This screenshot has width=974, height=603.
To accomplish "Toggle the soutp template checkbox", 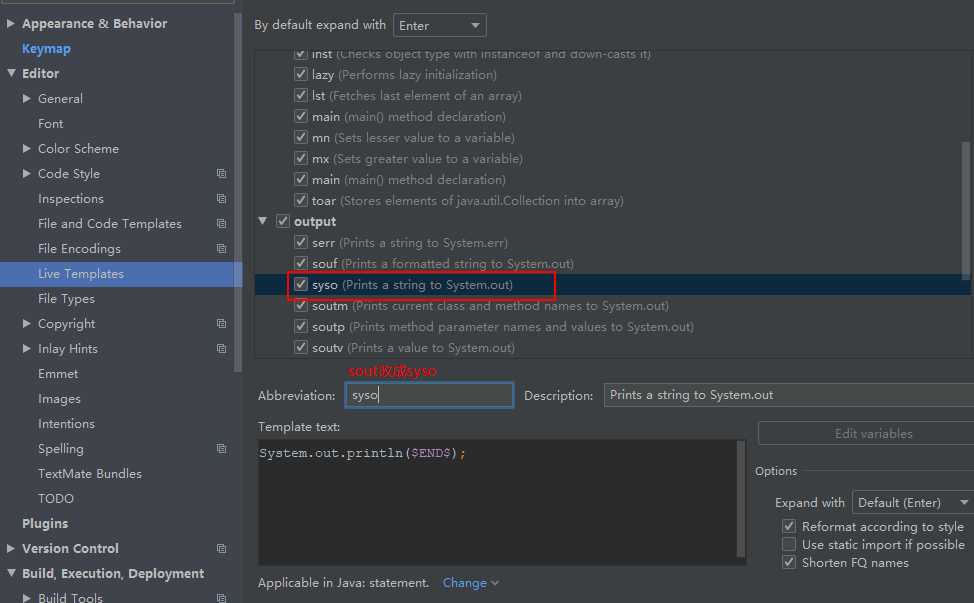I will (301, 326).
